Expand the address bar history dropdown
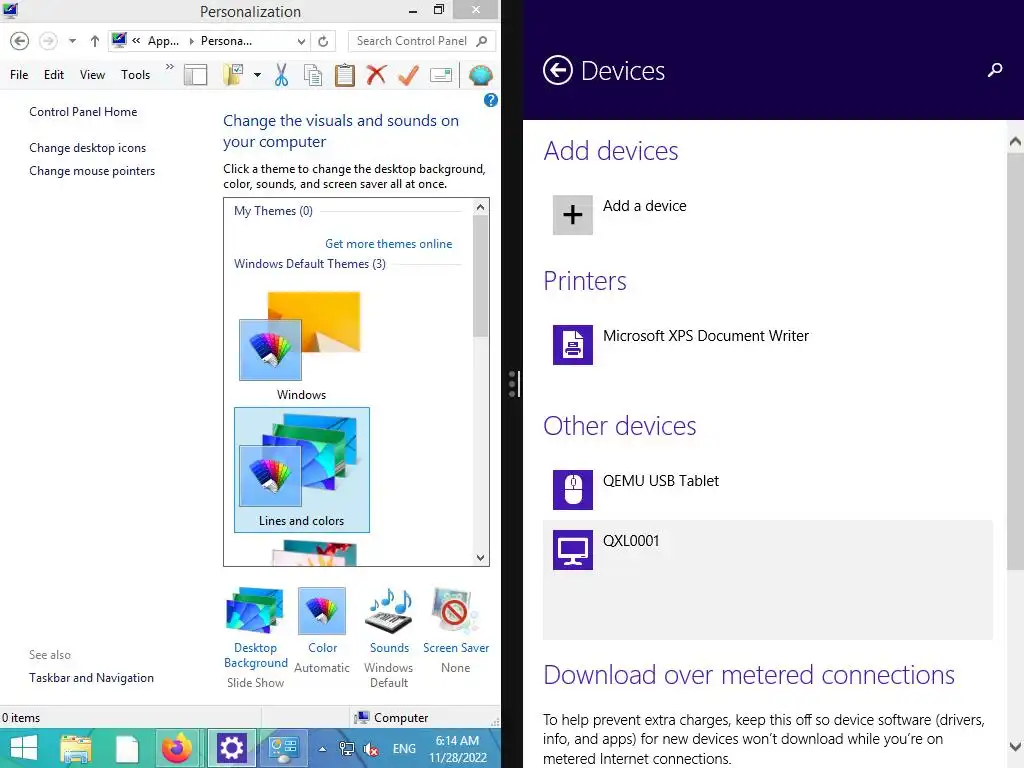This screenshot has width=1024, height=768. click(301, 41)
